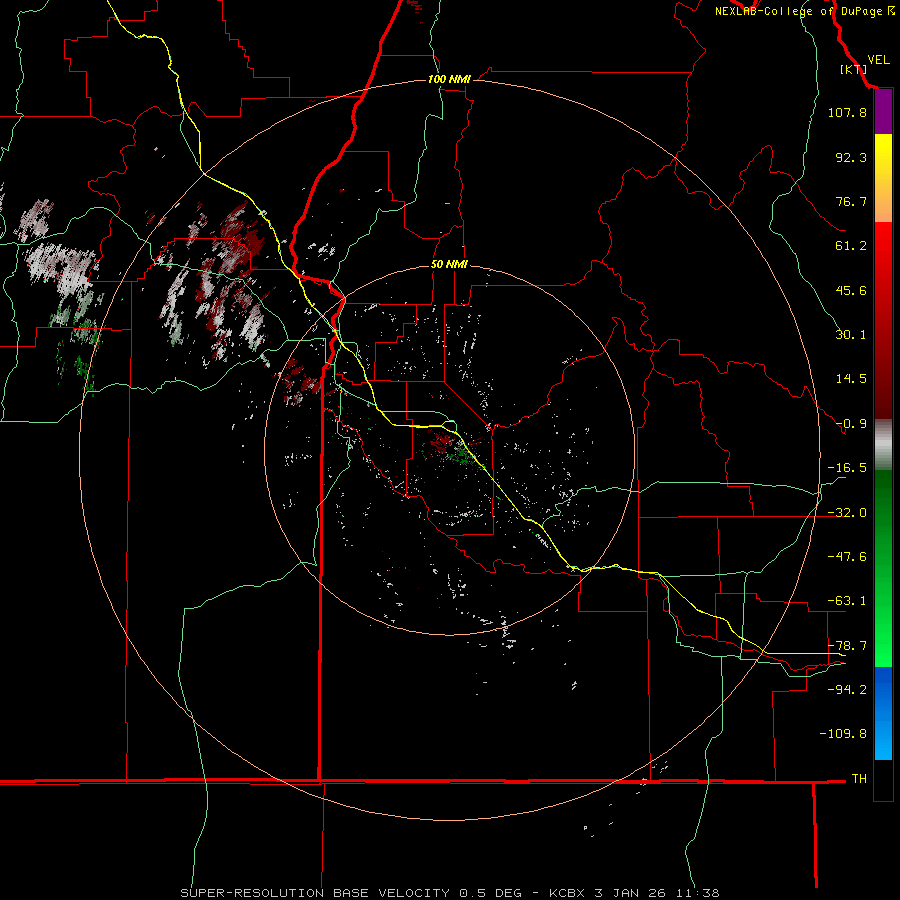
Task: Click the -0.9 velocity scale value
Action: tap(851, 424)
